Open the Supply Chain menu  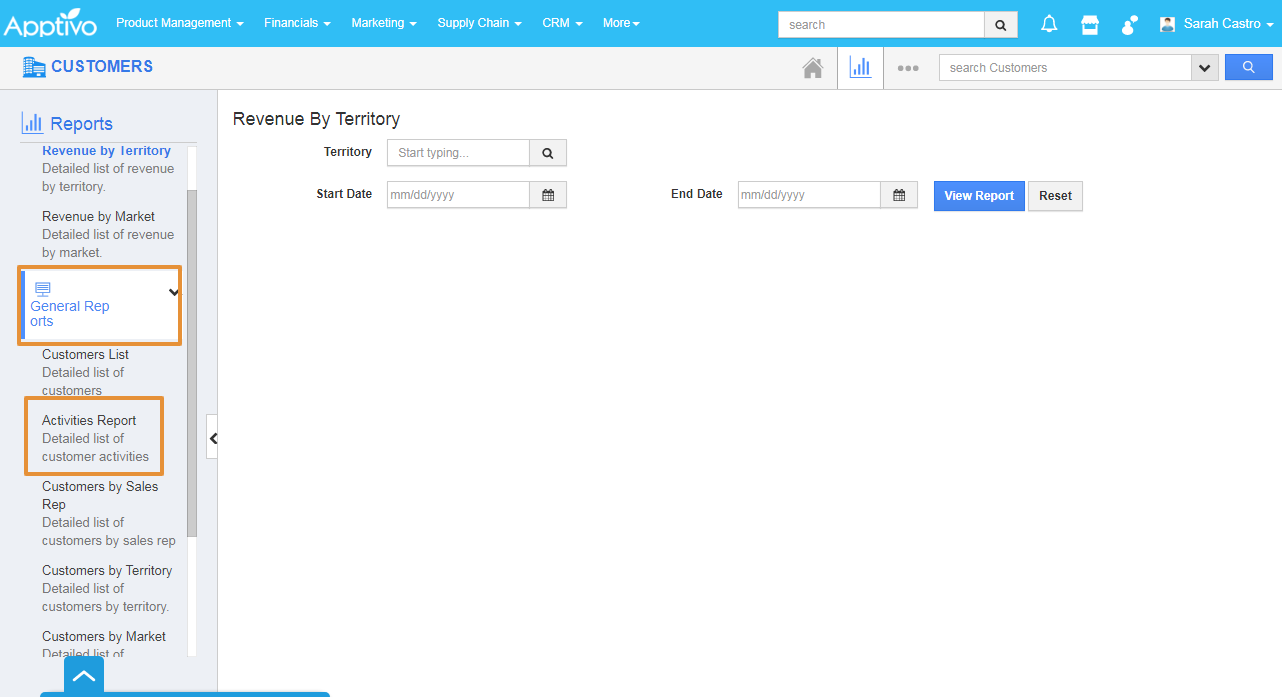tap(479, 23)
